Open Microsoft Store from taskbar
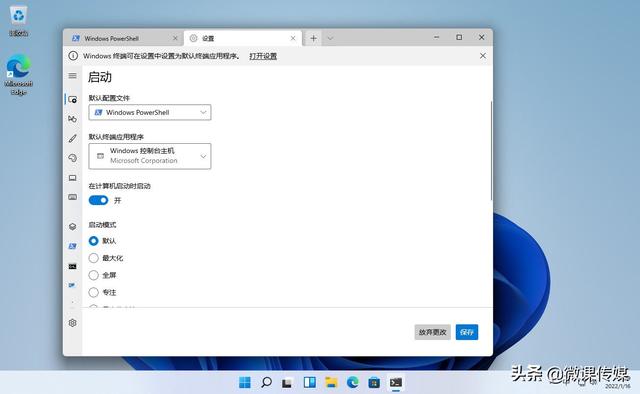The image size is (640, 394). [x=374, y=383]
